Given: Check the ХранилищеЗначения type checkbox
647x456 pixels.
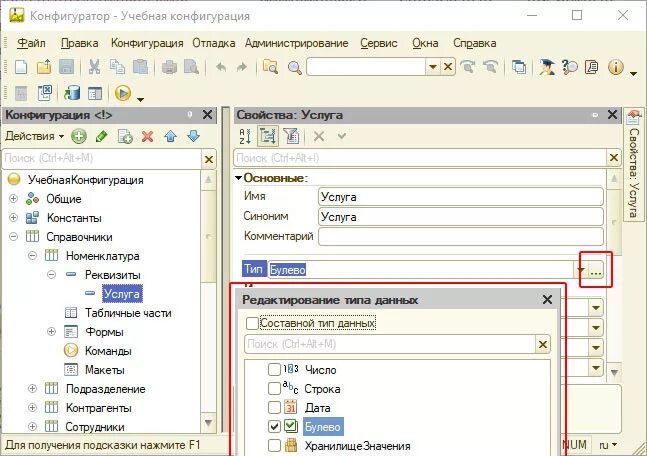Looking at the screenshot, I should click(x=274, y=446).
